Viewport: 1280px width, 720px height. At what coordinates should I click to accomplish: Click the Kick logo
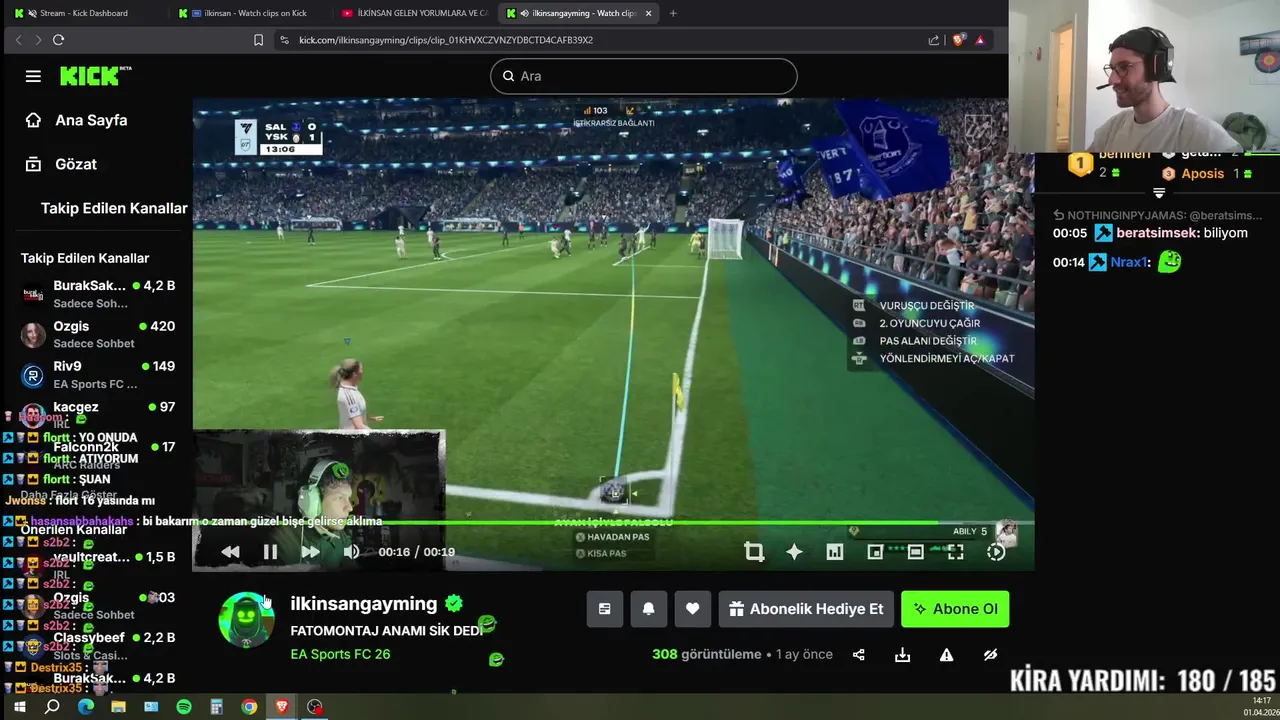[x=95, y=76]
